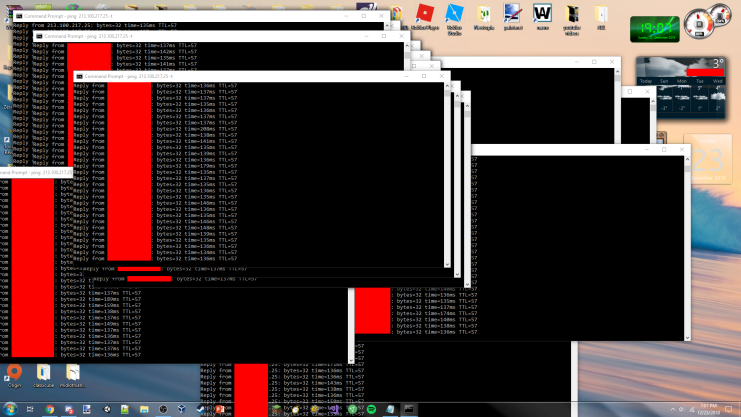Open Google Chrome from the taskbar
This screenshot has height=417, width=741.
coord(49,409)
